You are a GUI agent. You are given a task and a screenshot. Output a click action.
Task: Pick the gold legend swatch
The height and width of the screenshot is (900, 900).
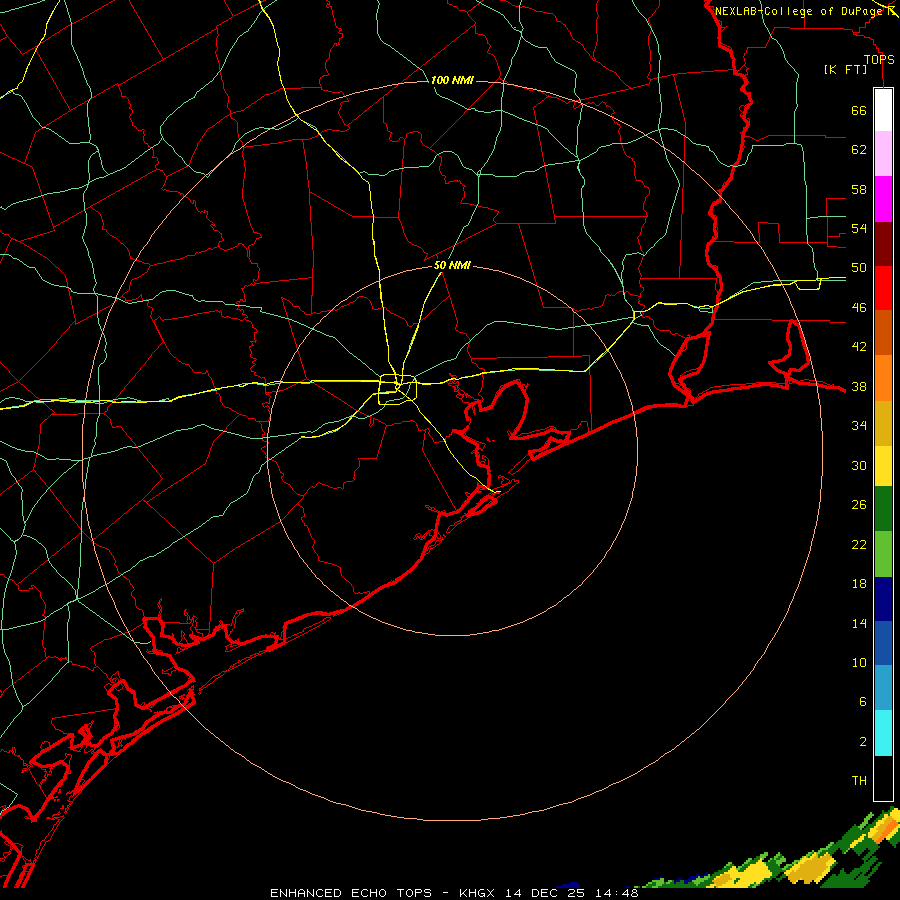click(883, 423)
